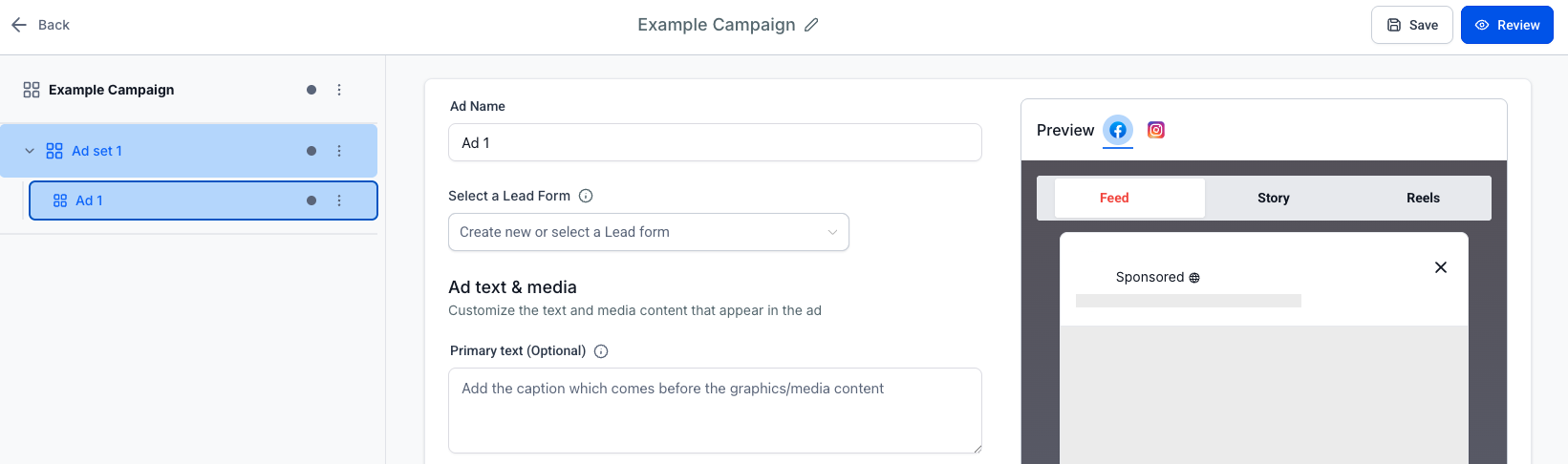1568x464 pixels.
Task: Open Example Campaign three-dot menu
Action: 339,90
